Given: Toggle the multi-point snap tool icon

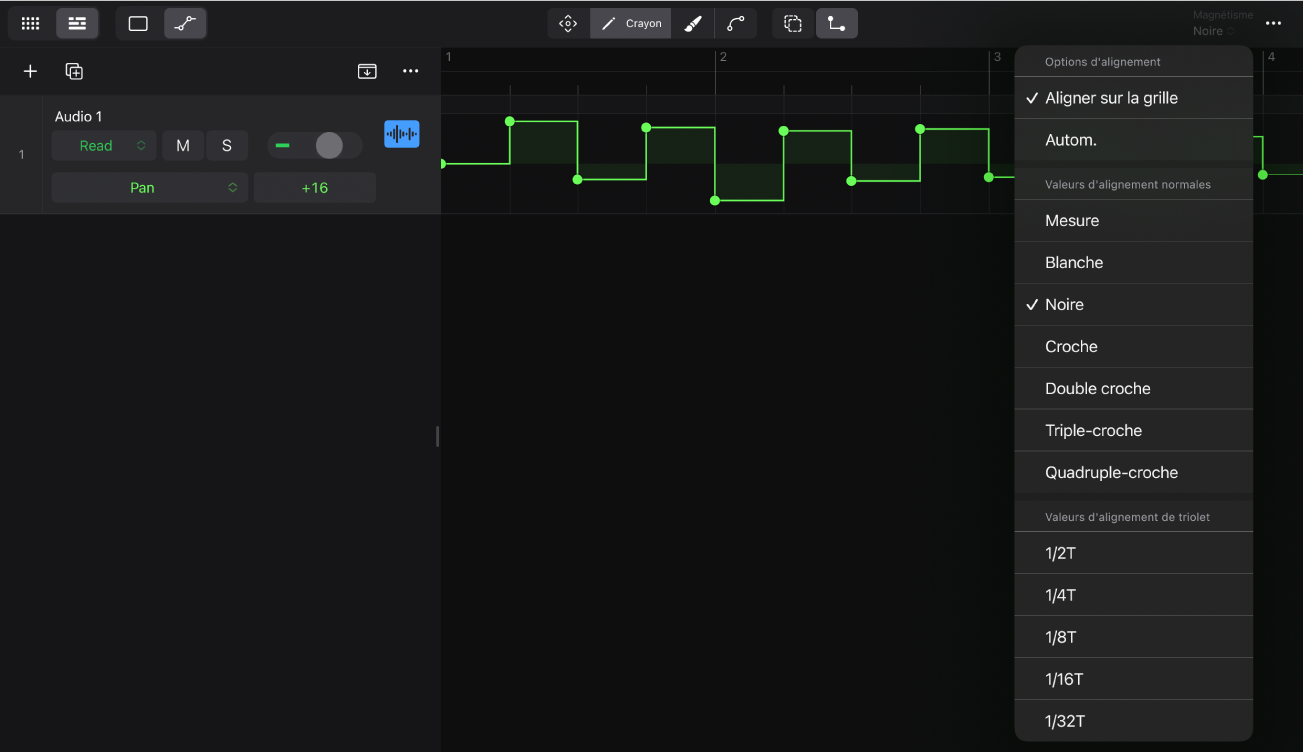Looking at the screenshot, I should (x=837, y=23).
